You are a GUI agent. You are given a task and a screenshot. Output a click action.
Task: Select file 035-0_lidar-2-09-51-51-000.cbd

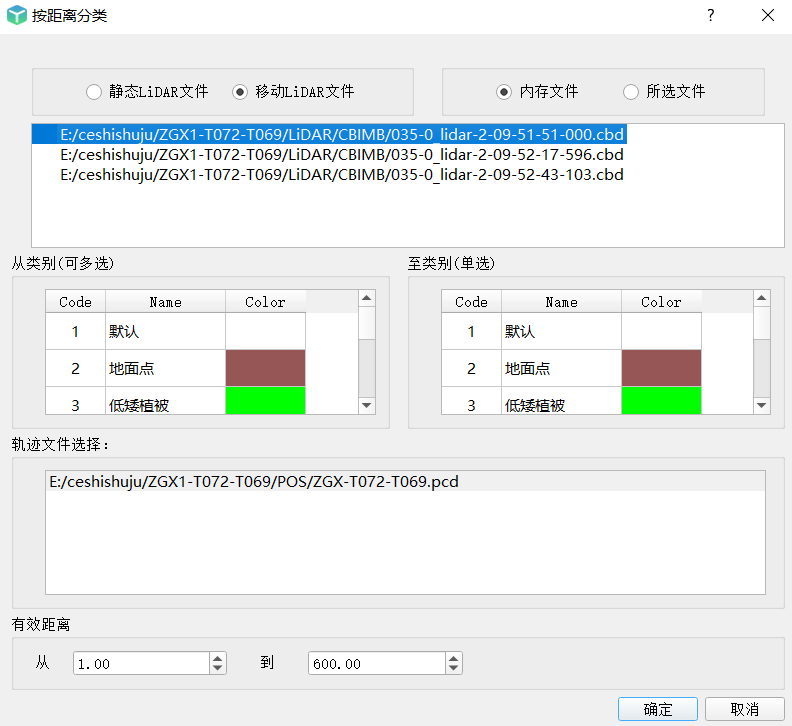tap(329, 134)
